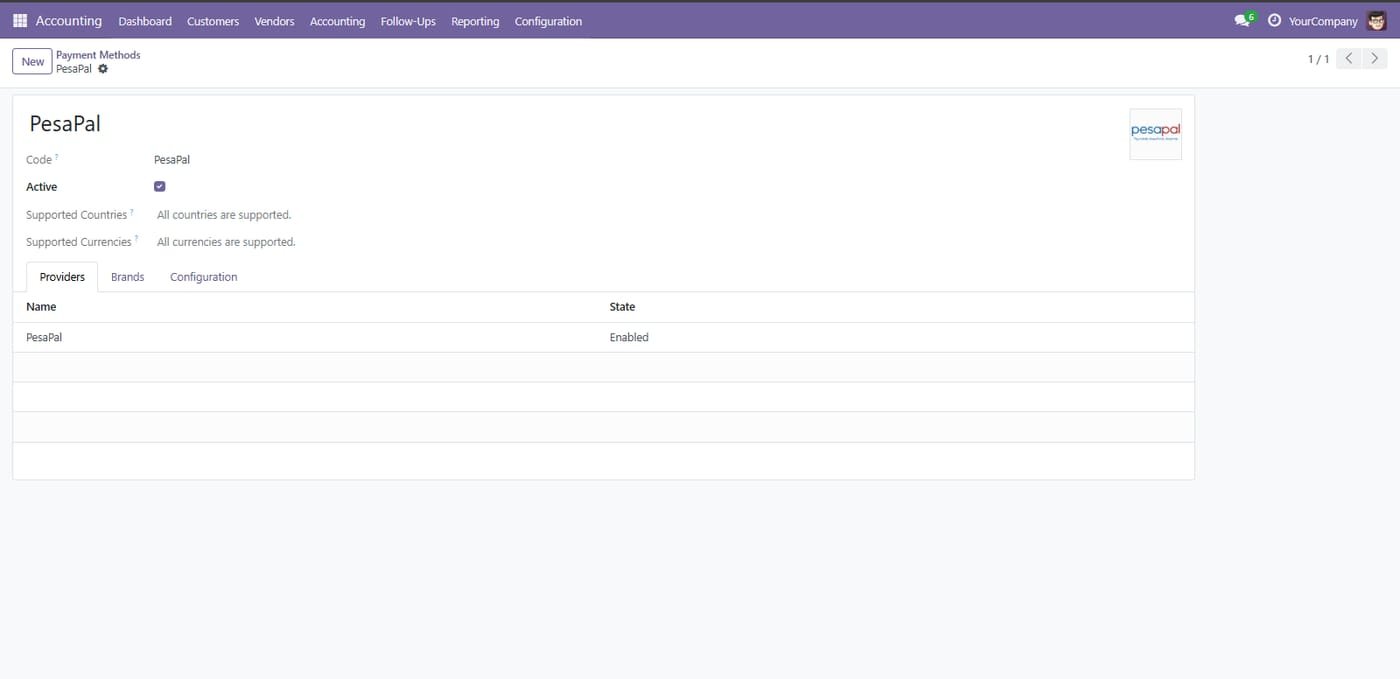The image size is (1400, 679).
Task: Click the 1 / 1 pager counter
Action: tap(1318, 59)
